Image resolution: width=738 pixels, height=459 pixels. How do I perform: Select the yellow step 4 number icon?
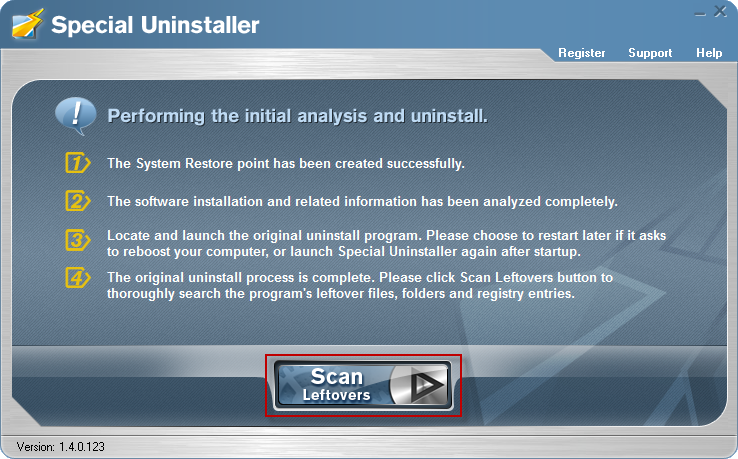tap(77, 278)
